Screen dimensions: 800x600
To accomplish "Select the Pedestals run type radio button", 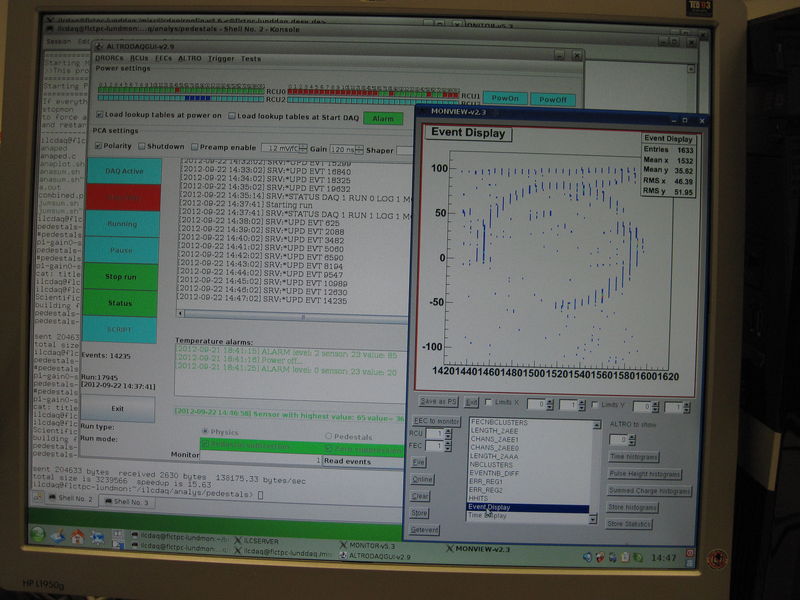I will (329, 436).
